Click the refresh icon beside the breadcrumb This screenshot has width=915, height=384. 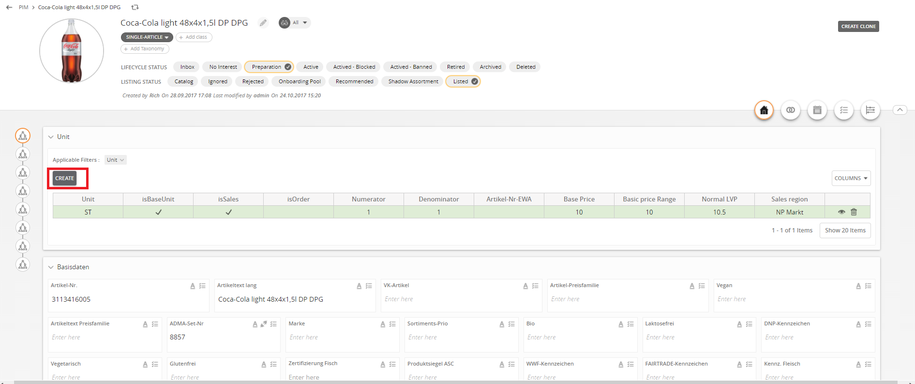[x=135, y=7]
